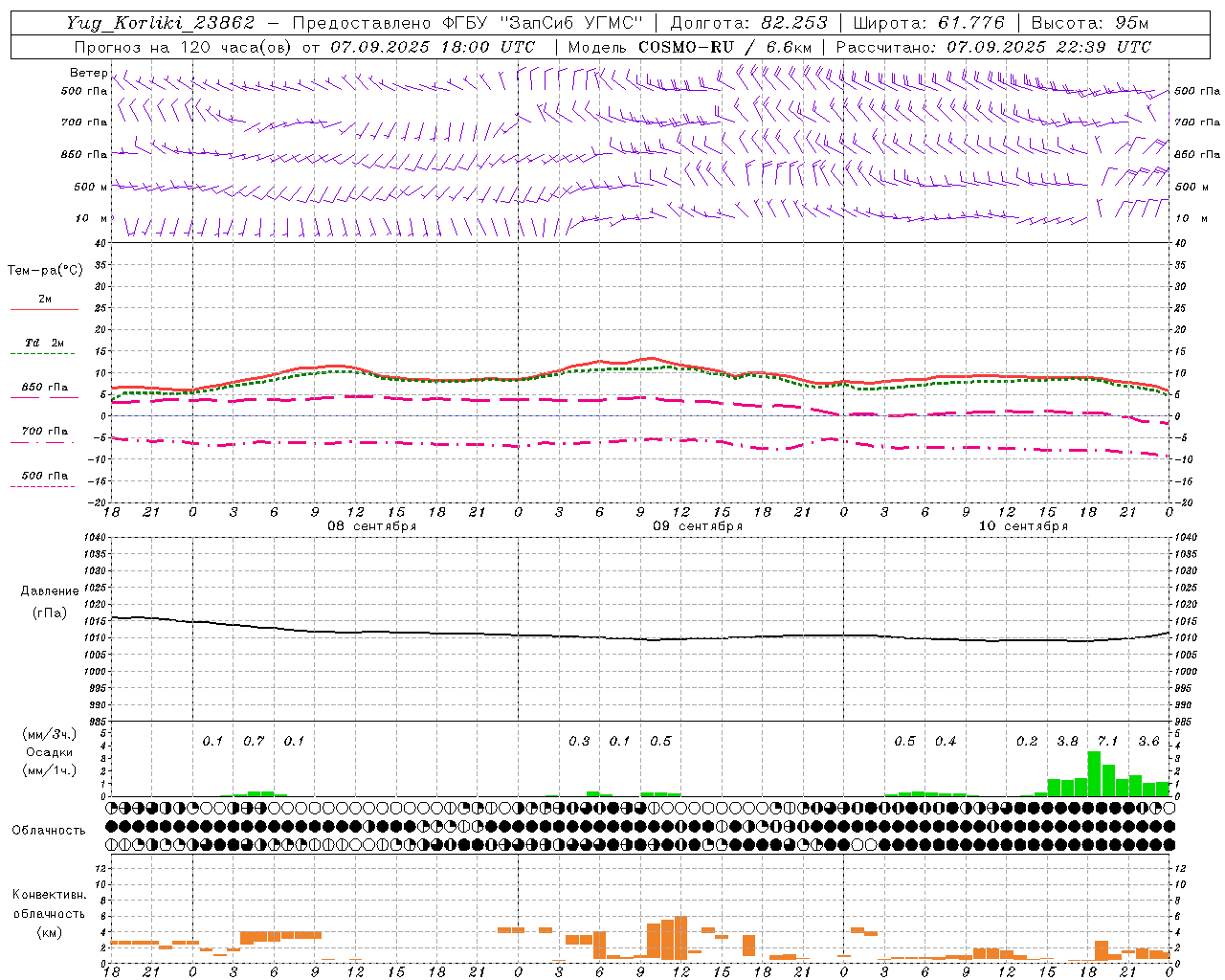
Task: Click the 0.2 precipitation total value
Action: (1027, 742)
